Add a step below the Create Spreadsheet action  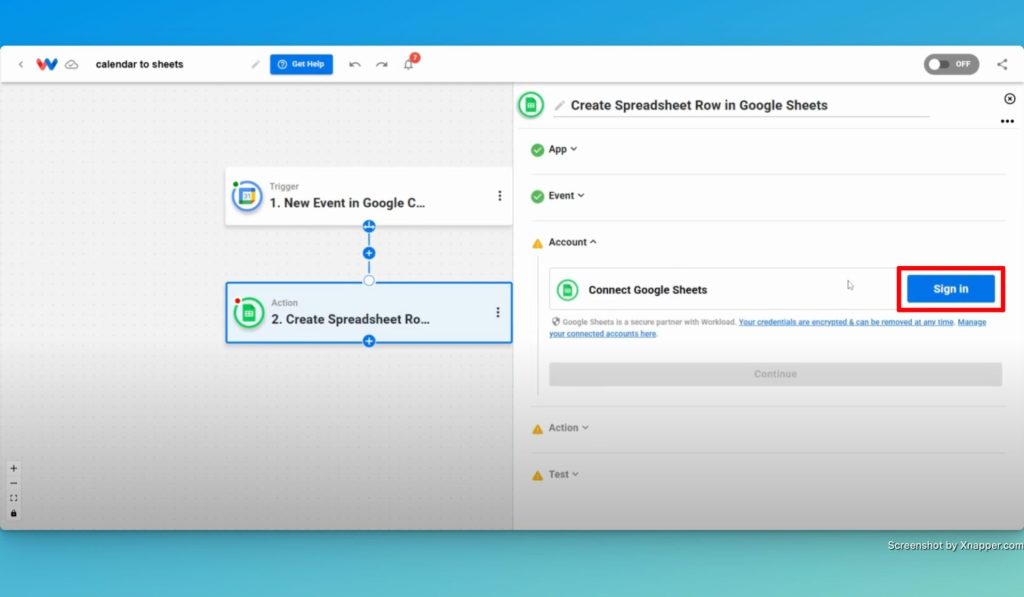click(x=369, y=341)
